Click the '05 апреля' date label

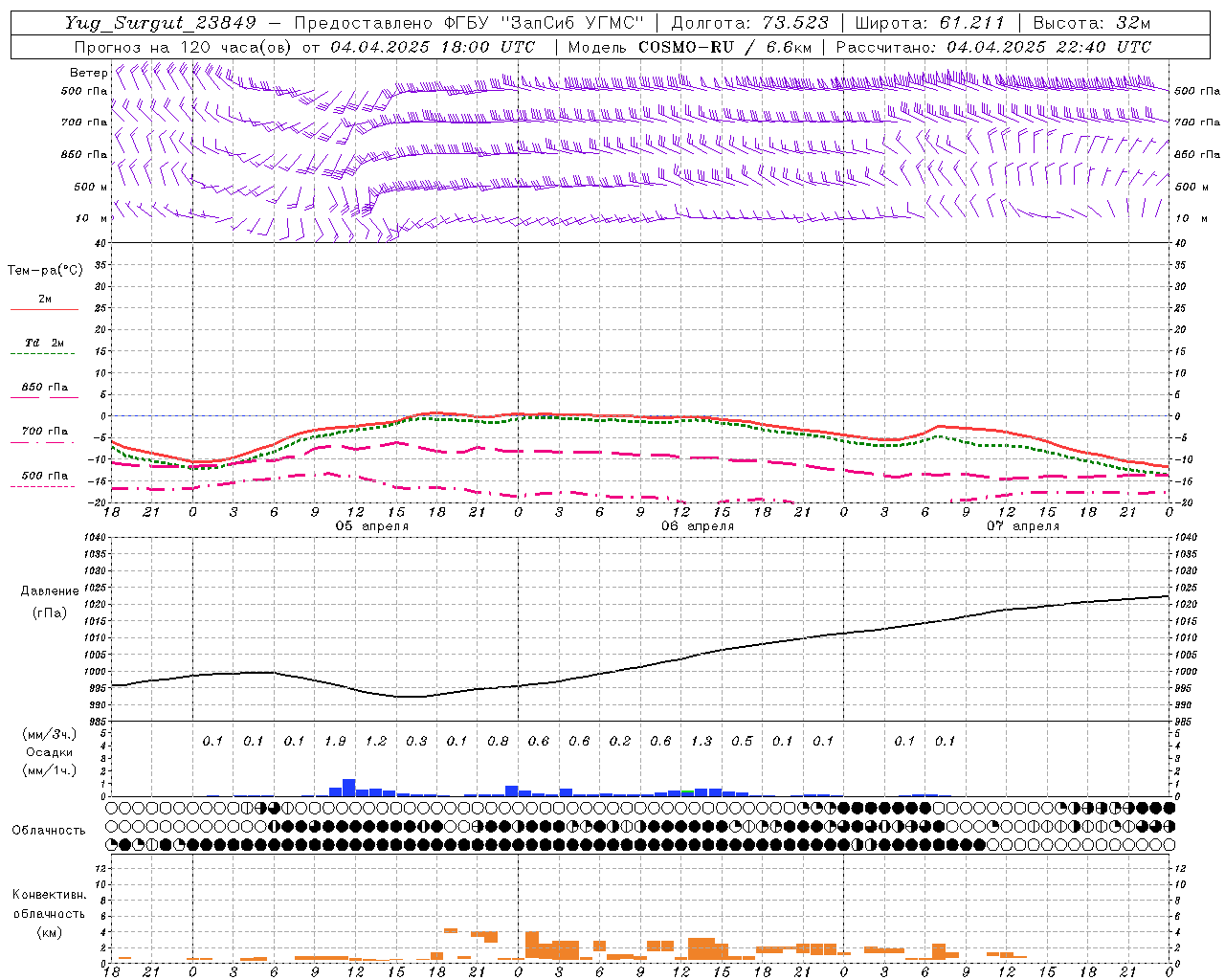[x=372, y=526]
